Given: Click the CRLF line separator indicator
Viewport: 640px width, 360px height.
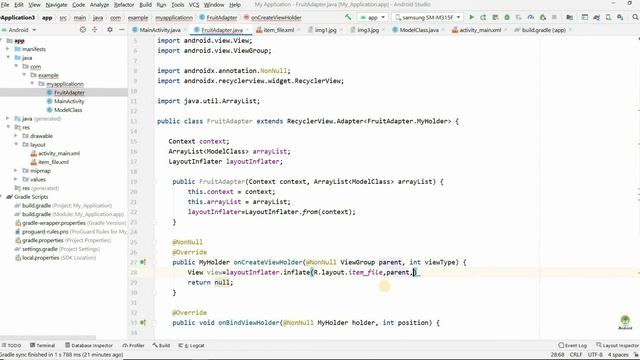Looking at the screenshot, I should (x=576, y=355).
